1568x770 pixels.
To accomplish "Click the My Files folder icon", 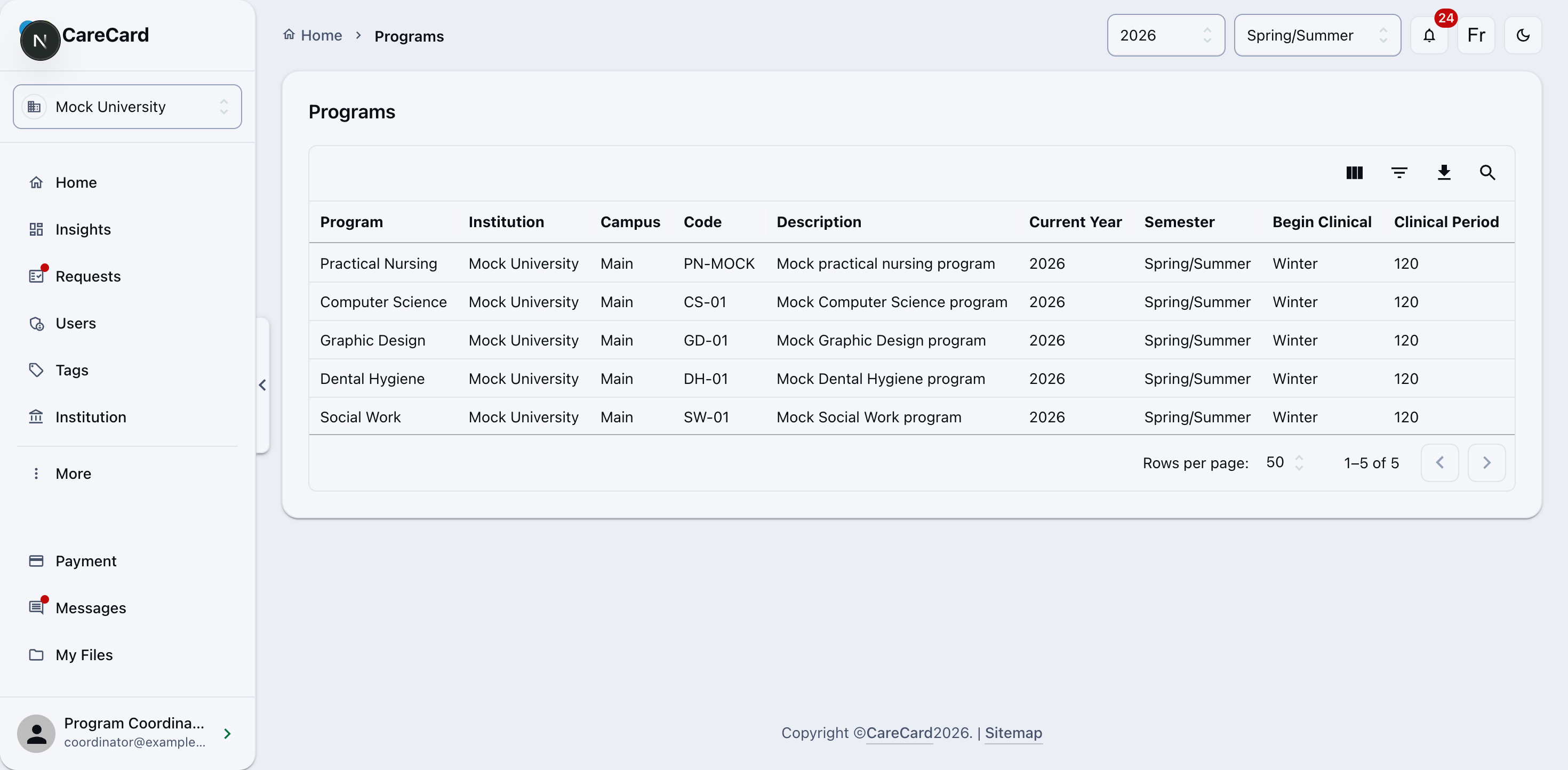I will [36, 655].
